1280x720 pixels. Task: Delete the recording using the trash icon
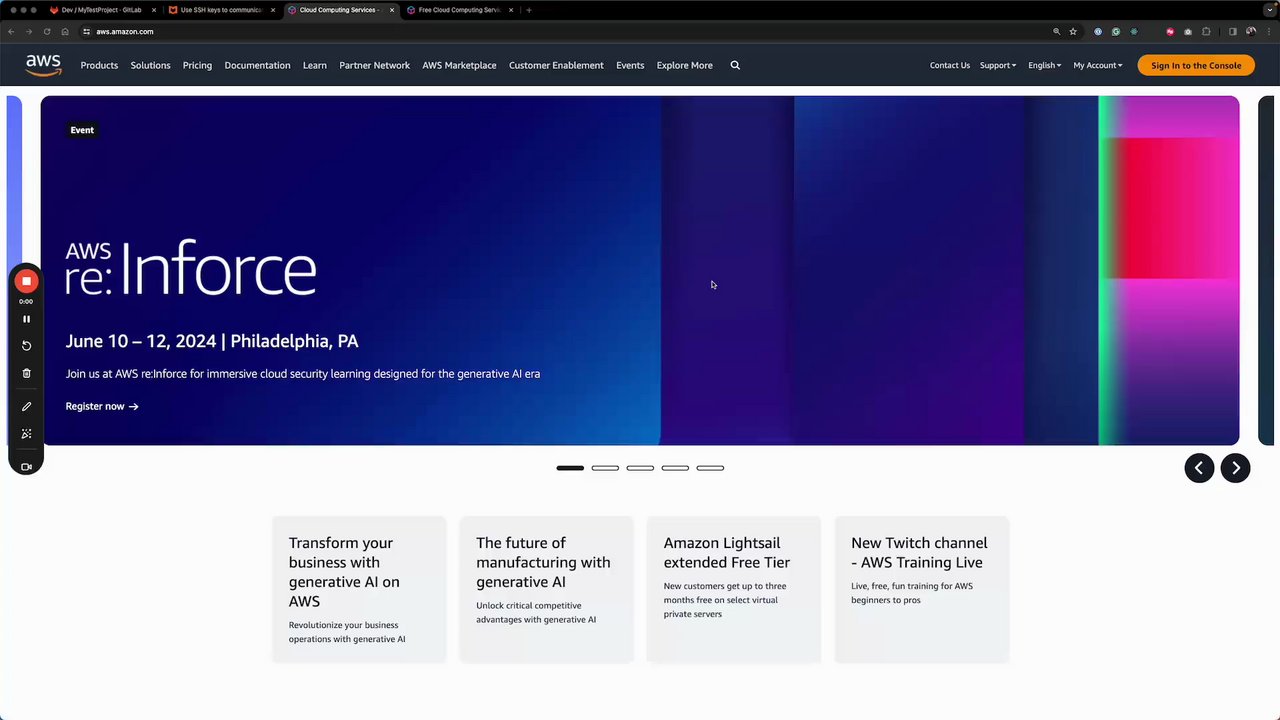(27, 373)
